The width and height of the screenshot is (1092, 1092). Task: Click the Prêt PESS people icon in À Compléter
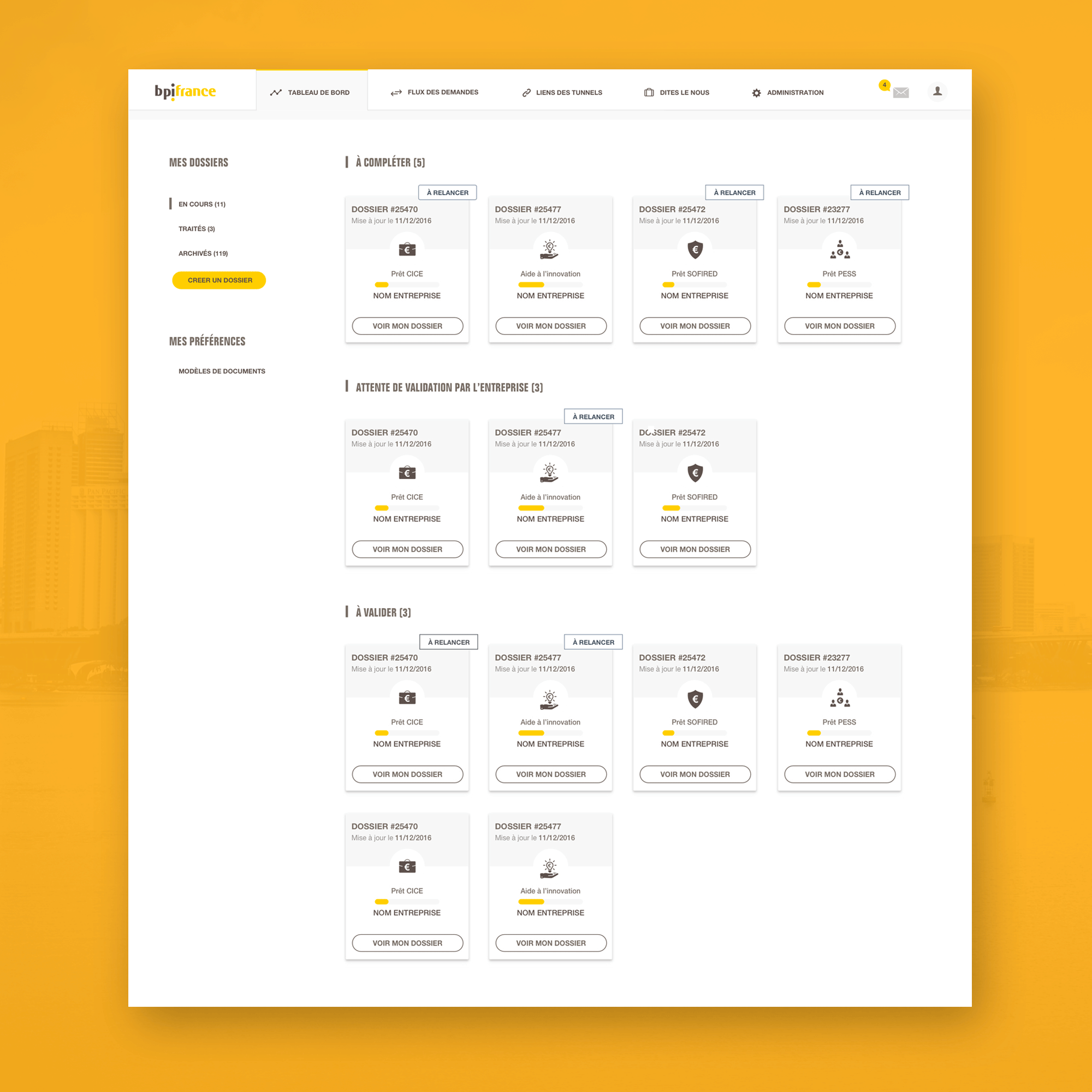pos(839,250)
